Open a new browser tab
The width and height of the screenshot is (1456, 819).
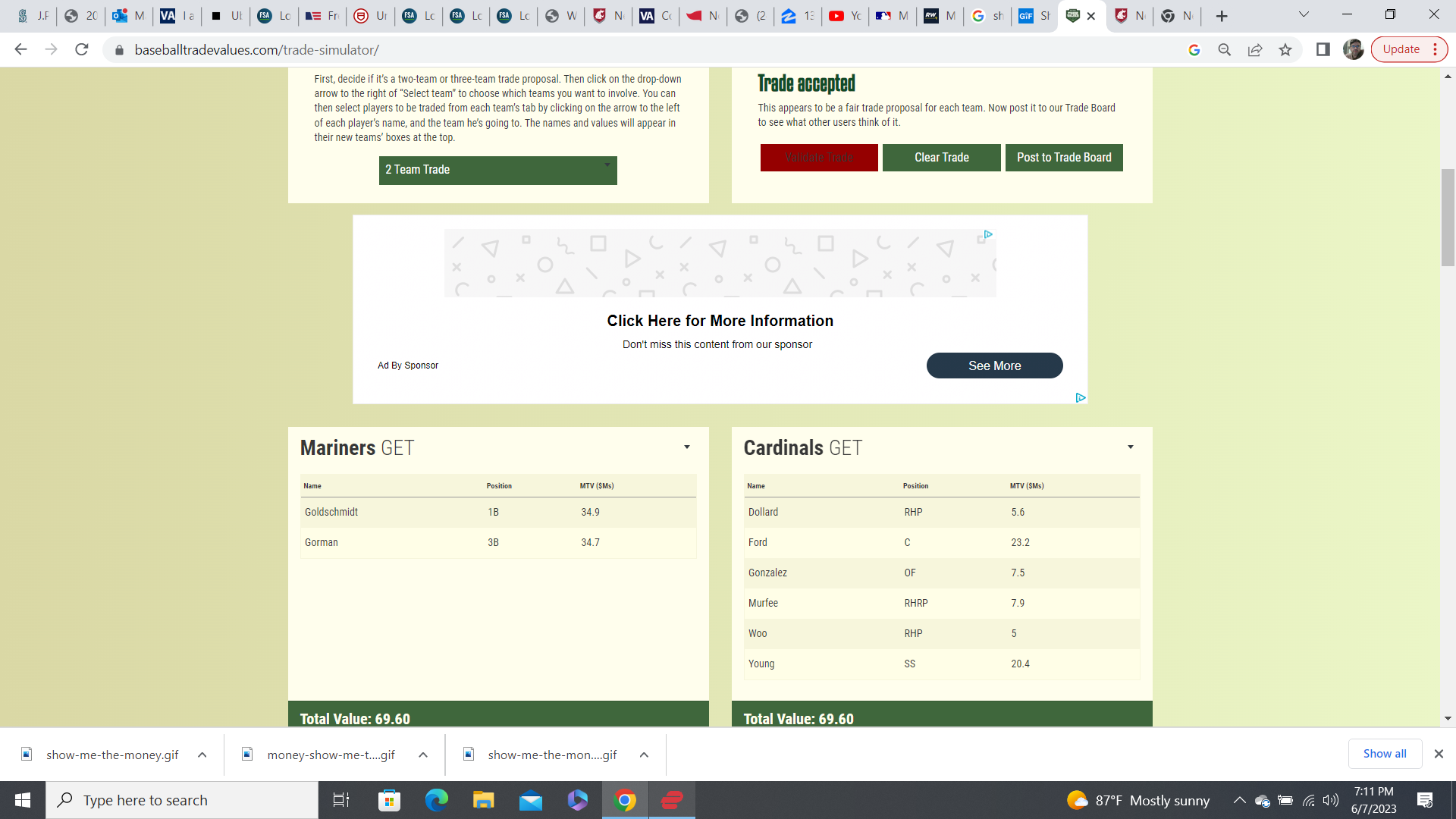pyautogui.click(x=1222, y=16)
